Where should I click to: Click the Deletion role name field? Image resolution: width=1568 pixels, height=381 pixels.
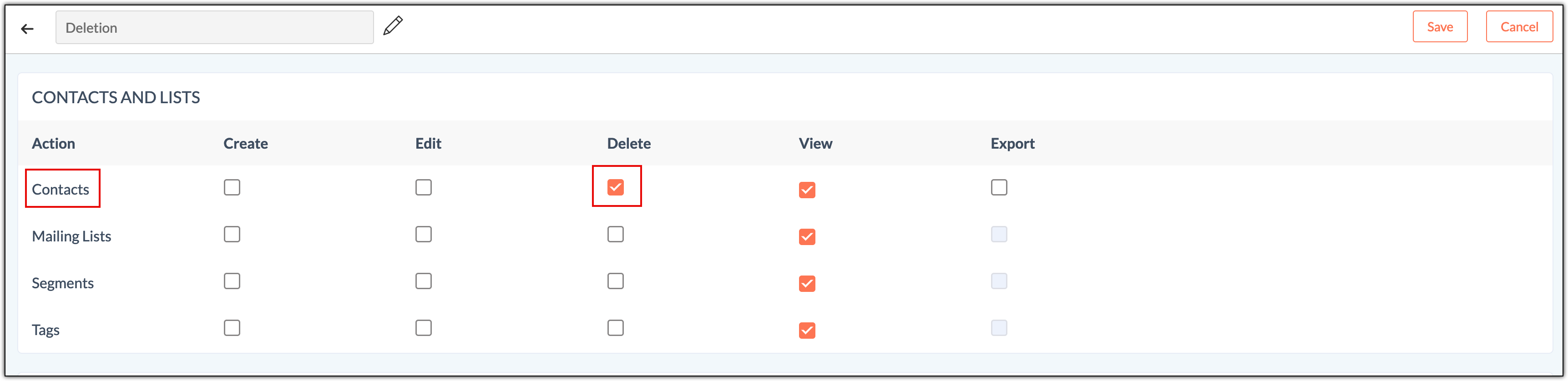214,28
